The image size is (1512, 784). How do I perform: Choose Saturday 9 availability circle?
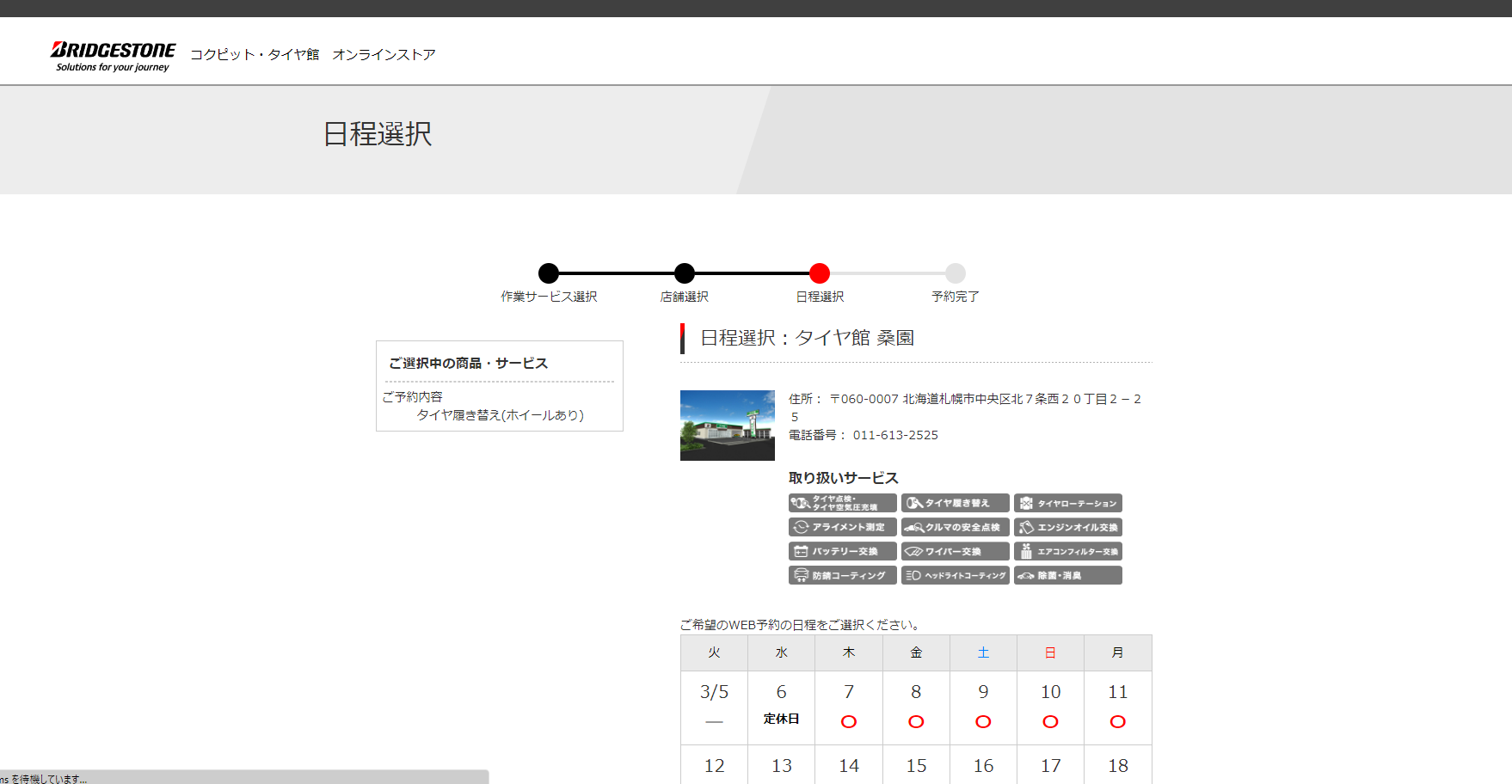[x=983, y=722]
